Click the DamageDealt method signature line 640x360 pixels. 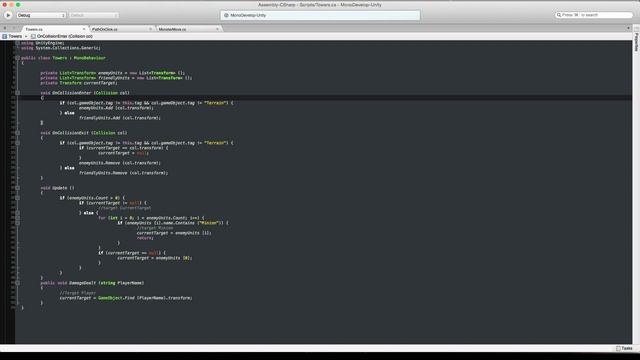pyautogui.click(x=92, y=283)
